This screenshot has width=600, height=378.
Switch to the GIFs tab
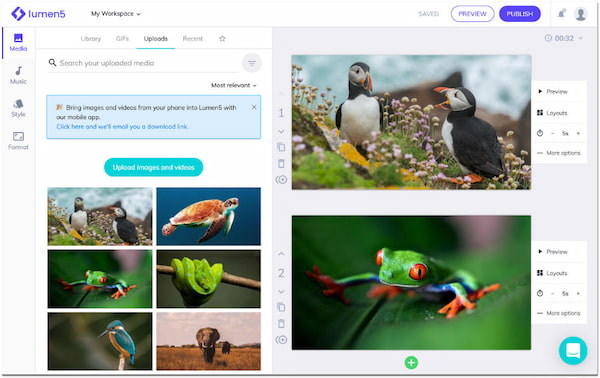122,39
